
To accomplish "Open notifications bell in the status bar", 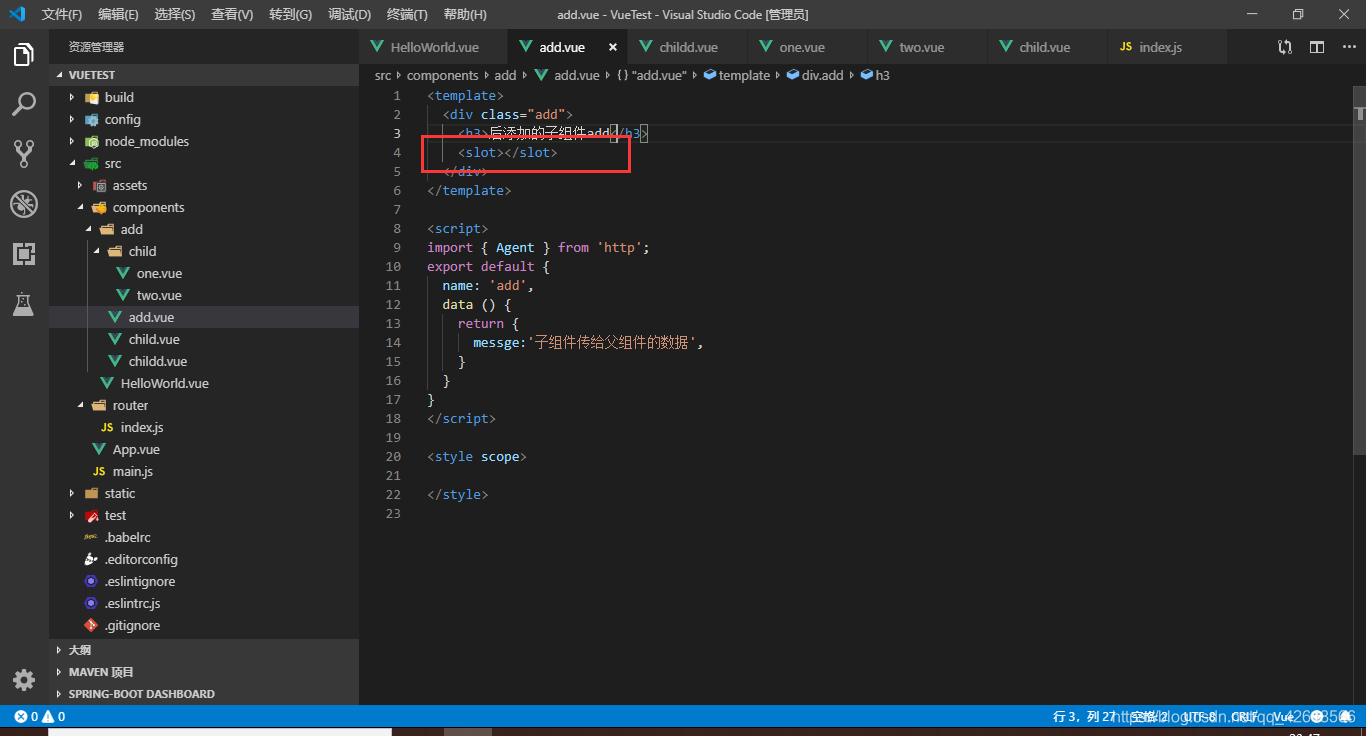I will (x=1346, y=716).
